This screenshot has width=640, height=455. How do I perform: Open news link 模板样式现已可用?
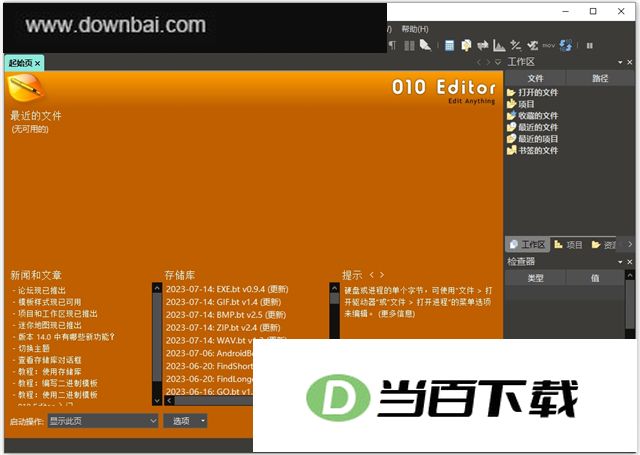point(49,302)
